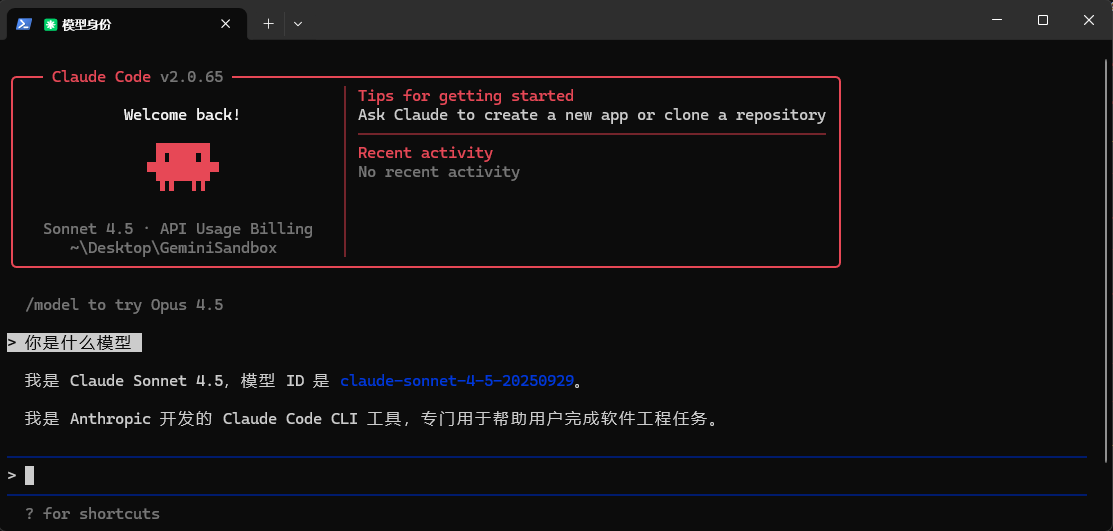
Task: Click the Ask Claude to create a new app tip
Action: (592, 115)
